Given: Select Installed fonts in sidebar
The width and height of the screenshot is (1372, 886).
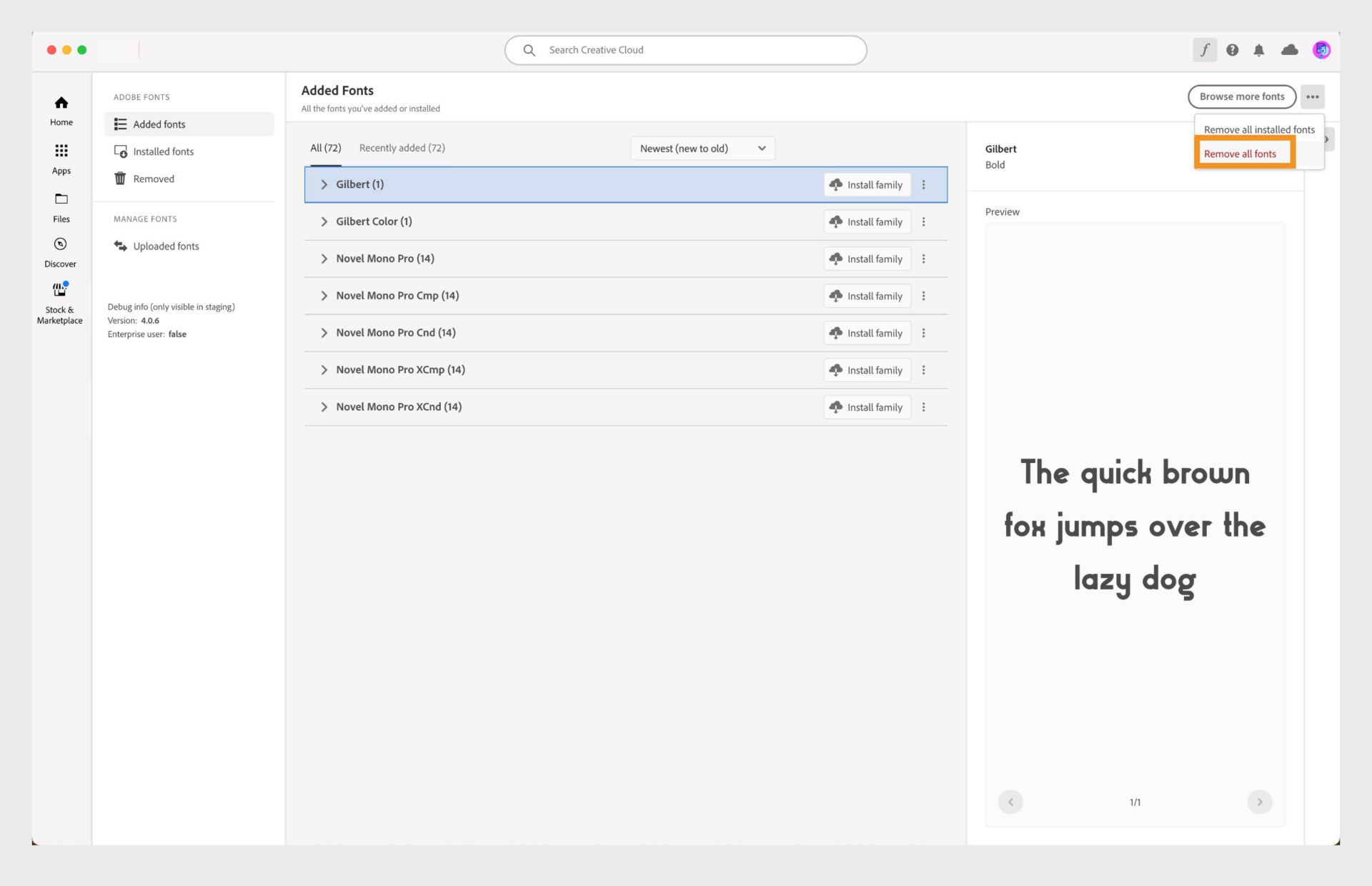Looking at the screenshot, I should [x=189, y=151].
